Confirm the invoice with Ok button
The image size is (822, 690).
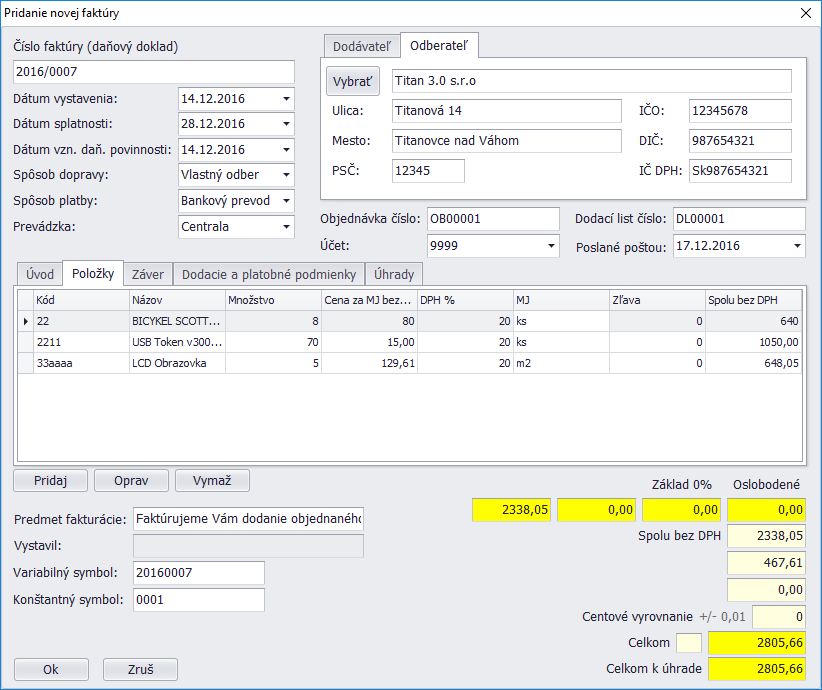(51, 670)
